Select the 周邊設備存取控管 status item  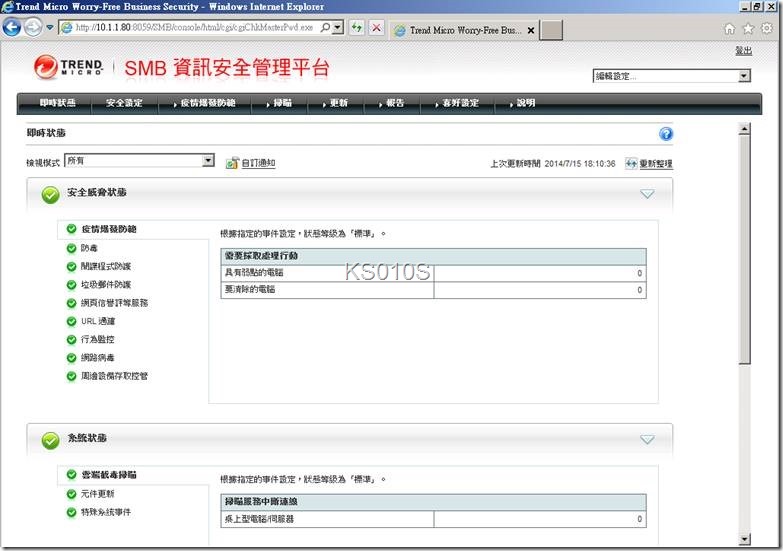(114, 376)
